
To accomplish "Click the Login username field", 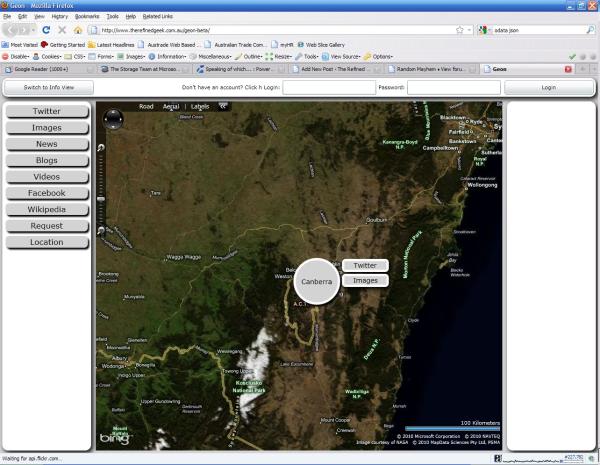I will (x=329, y=88).
